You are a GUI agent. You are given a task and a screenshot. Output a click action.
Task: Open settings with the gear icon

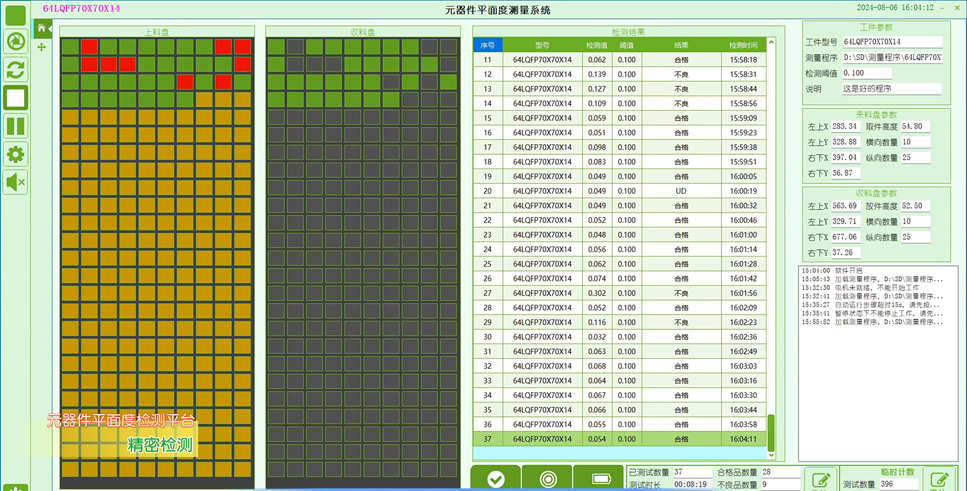point(16,154)
